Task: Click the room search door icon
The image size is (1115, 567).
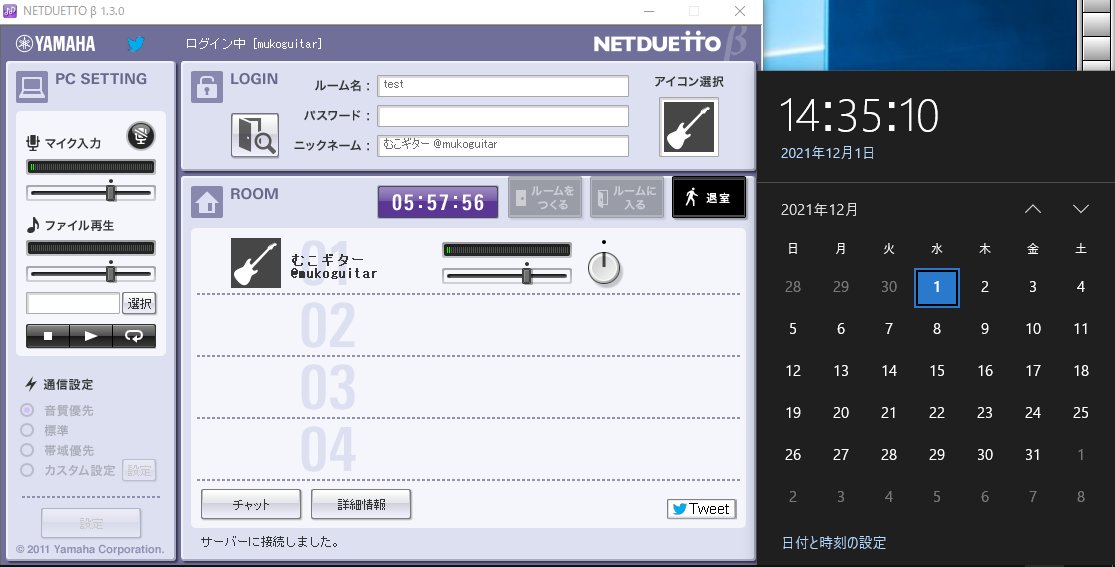Action: pyautogui.click(x=255, y=134)
